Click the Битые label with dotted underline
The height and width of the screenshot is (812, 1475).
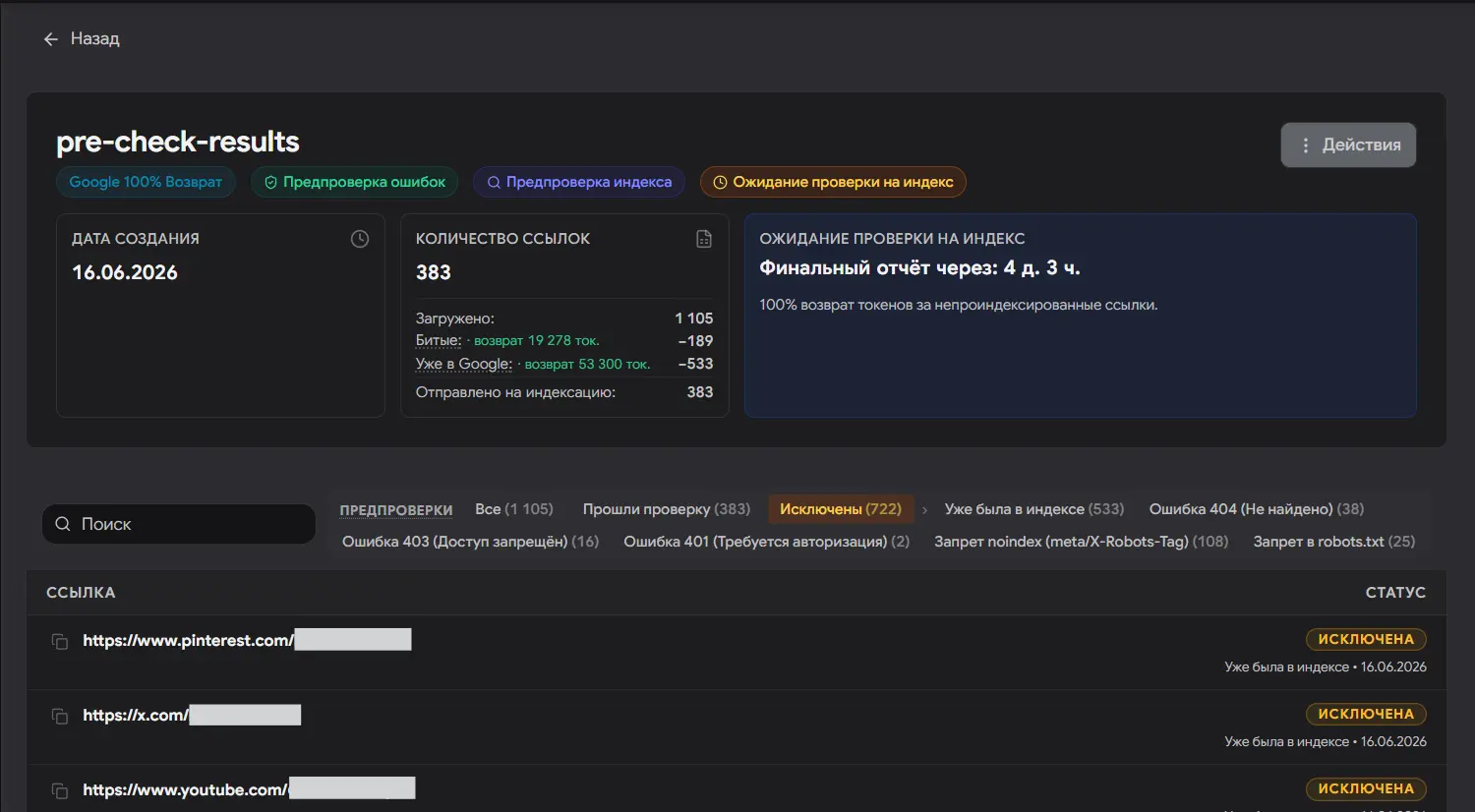[439, 340]
